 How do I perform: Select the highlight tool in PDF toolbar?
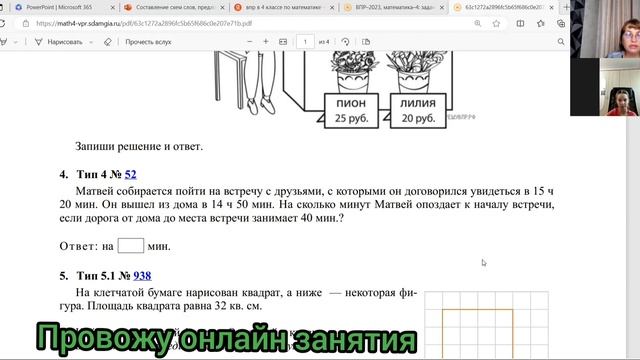coord(3,42)
